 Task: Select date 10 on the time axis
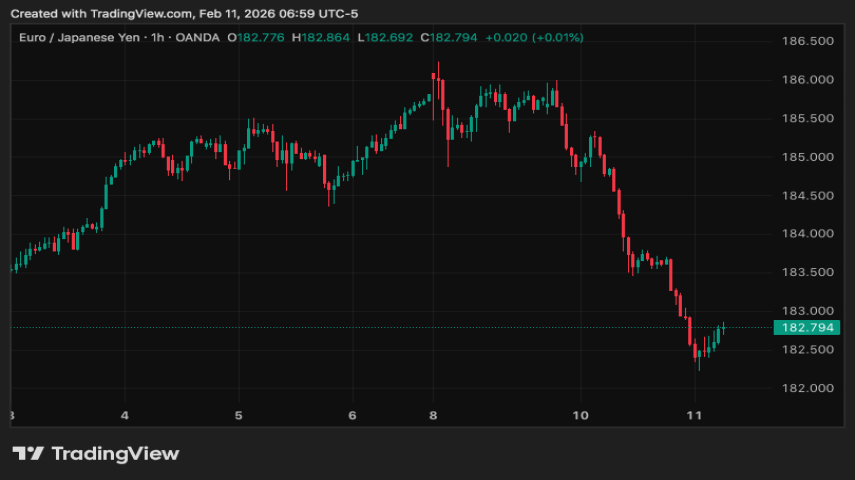click(x=581, y=415)
